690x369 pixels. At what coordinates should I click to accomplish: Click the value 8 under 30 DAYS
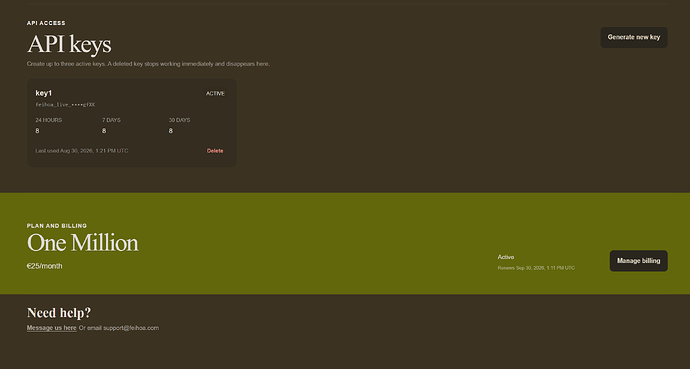click(171, 131)
